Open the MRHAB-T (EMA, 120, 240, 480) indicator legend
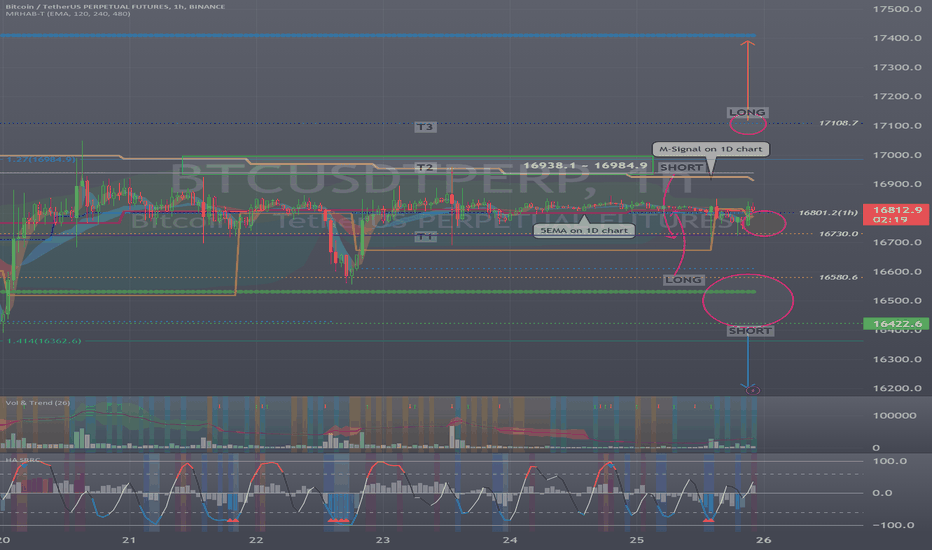Screen dimensions: 932x550 point(68,14)
